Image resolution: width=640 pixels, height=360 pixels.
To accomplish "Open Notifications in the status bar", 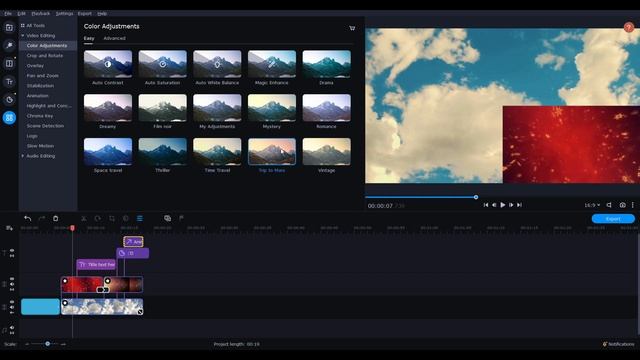I will point(618,344).
